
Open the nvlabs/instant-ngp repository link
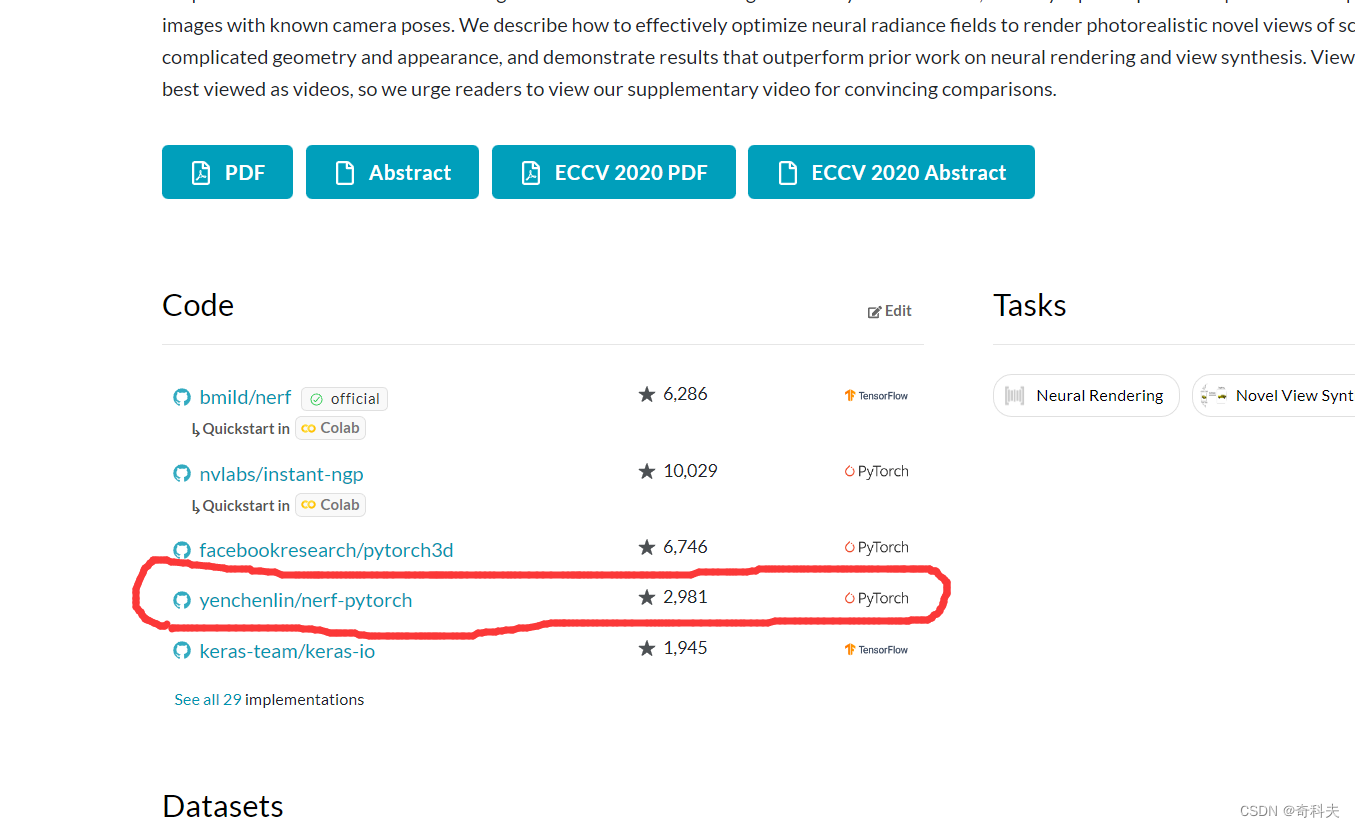point(281,474)
